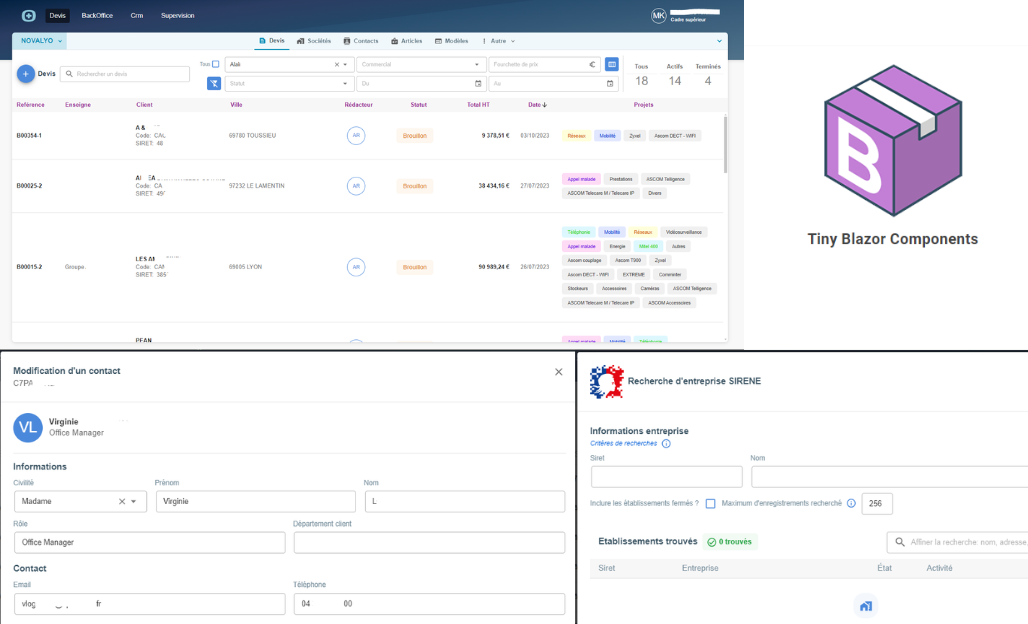
Task: Click the AR redactor avatar for B00015-2
Action: (356, 267)
